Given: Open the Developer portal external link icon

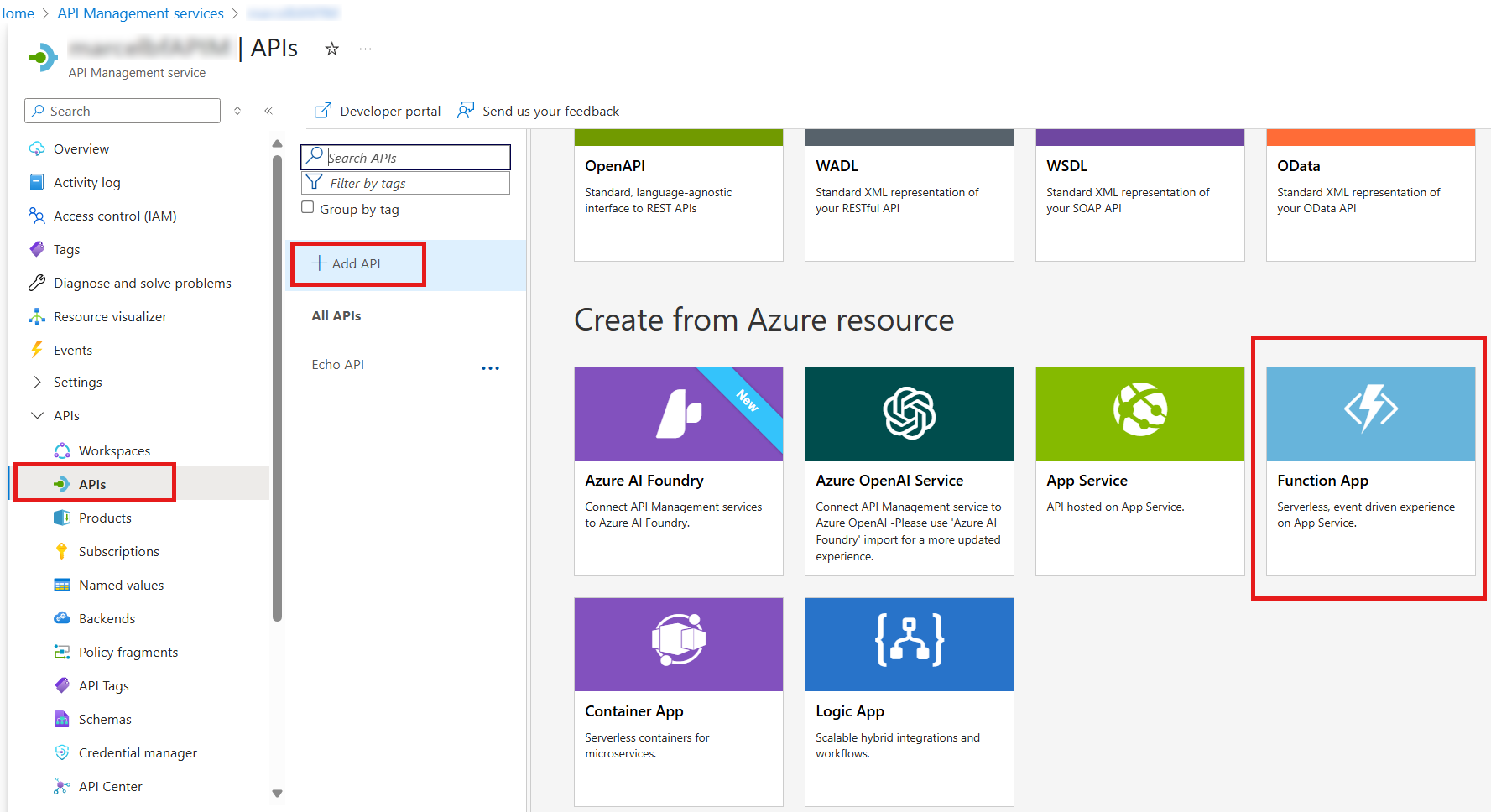Looking at the screenshot, I should coord(322,111).
